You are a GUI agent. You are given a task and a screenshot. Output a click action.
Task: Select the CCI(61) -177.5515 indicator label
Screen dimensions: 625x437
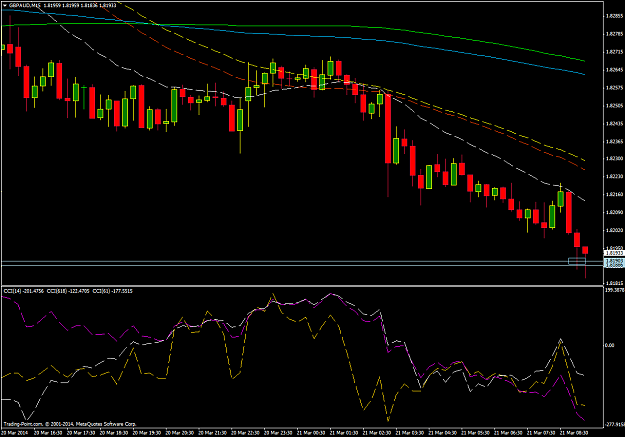tap(112, 291)
